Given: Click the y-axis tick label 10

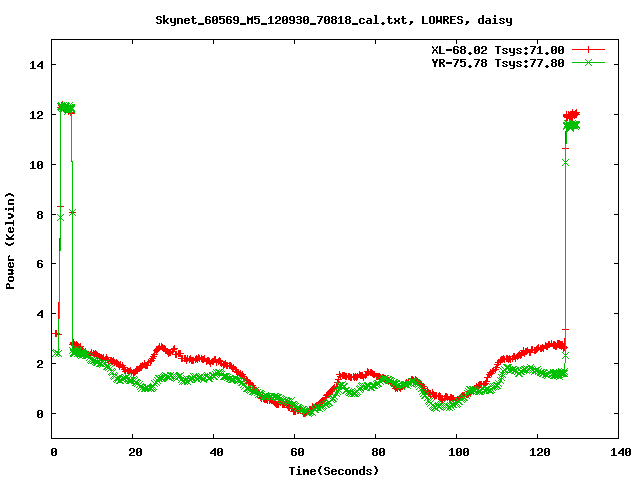Looking at the screenshot, I should (x=36, y=164).
